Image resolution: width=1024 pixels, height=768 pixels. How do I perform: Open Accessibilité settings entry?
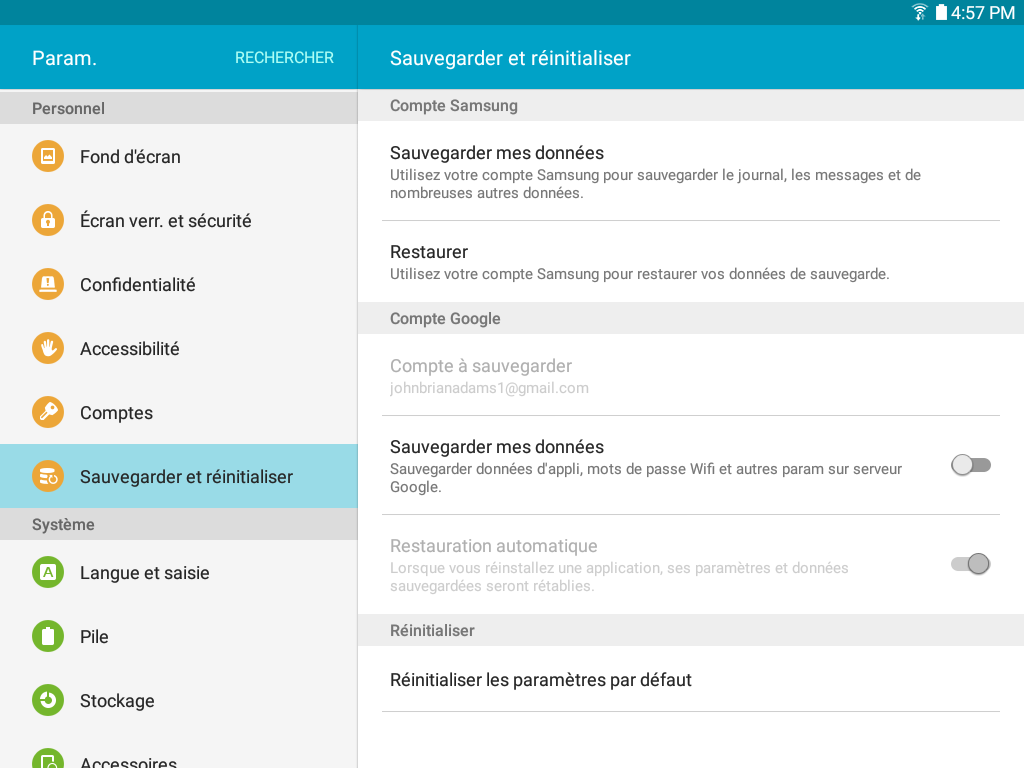[x=179, y=349]
